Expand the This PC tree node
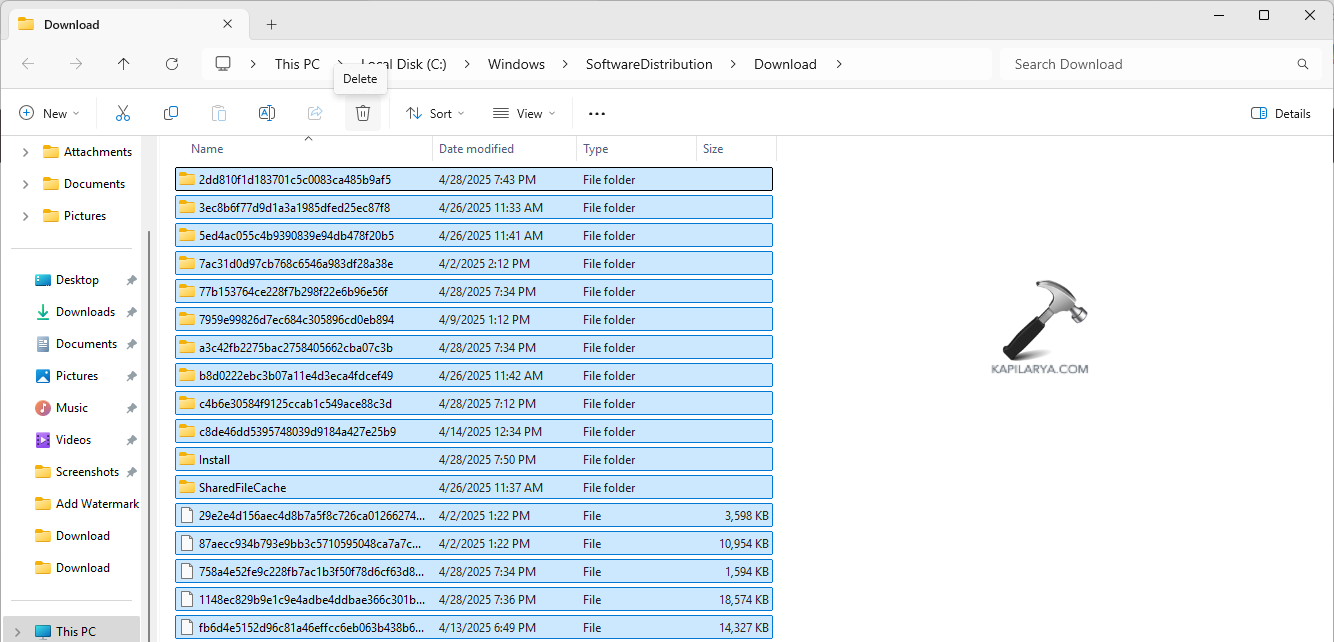The height and width of the screenshot is (642, 1334). pyautogui.click(x=17, y=631)
